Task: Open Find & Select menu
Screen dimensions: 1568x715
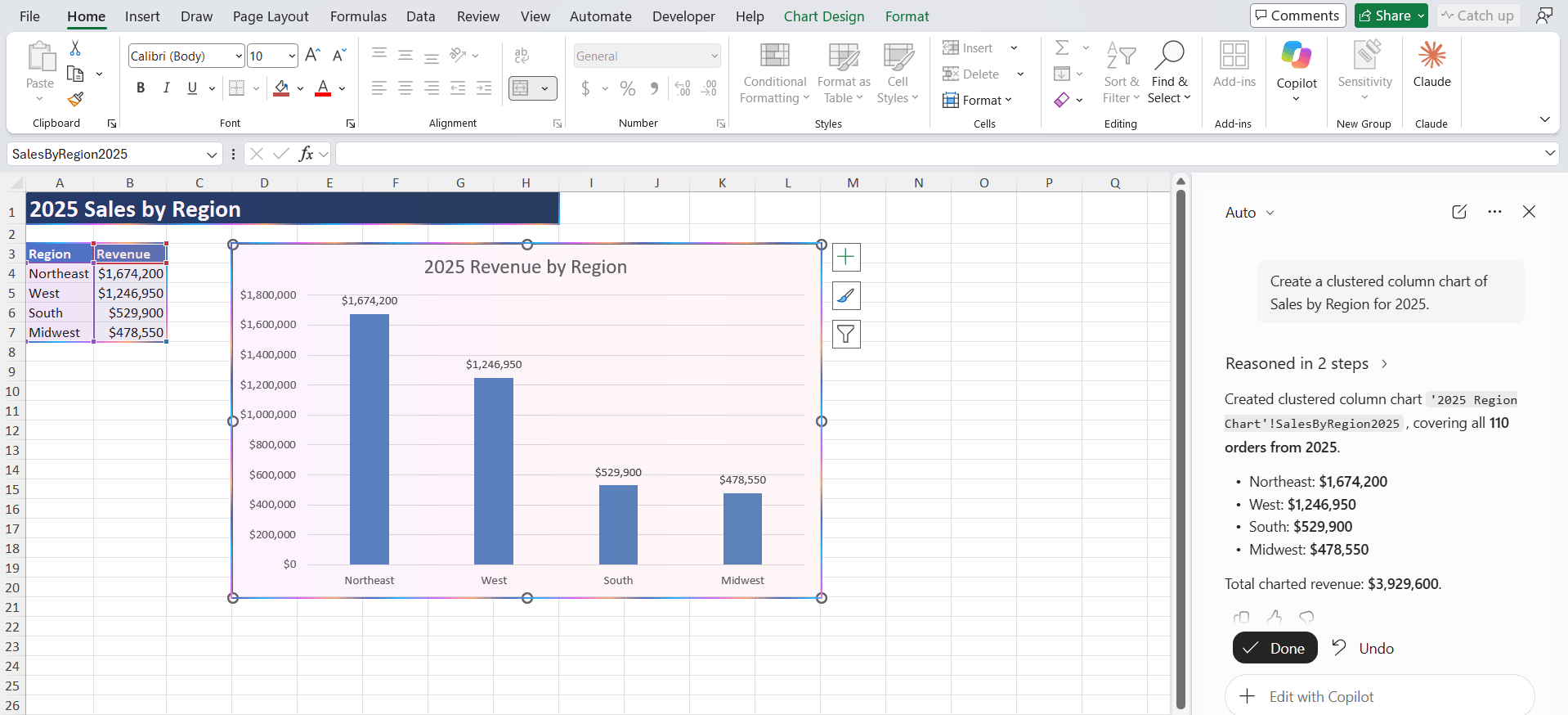Action: 1169,73
